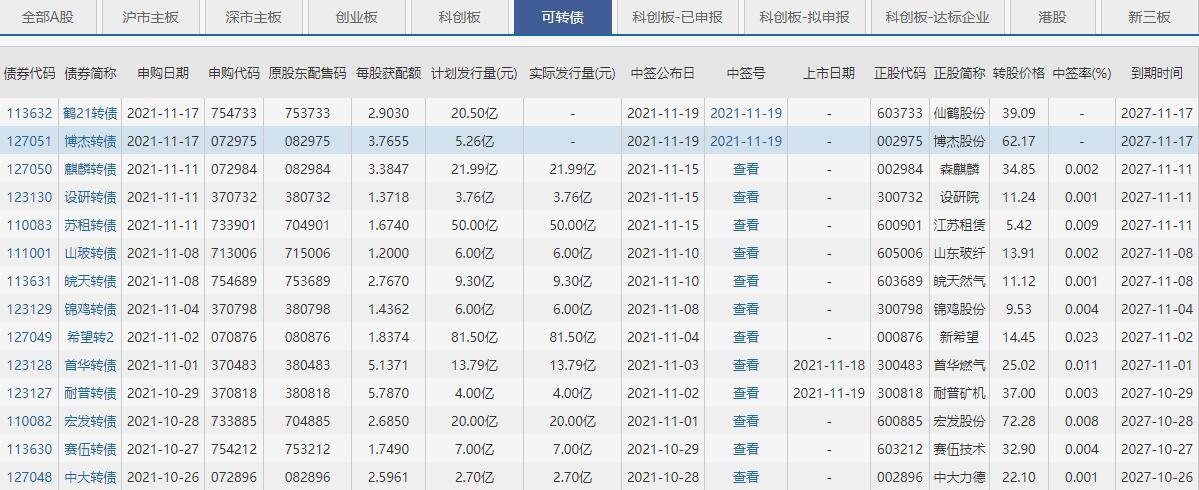Image resolution: width=1199 pixels, height=490 pixels.
Task: Switch to the 全部A股 tab
Action: tap(48, 17)
